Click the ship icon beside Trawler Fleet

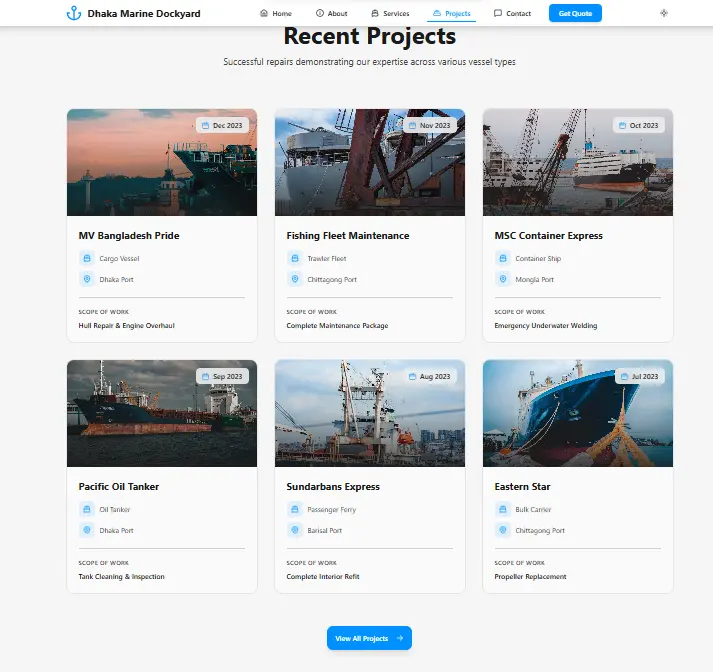coord(295,258)
